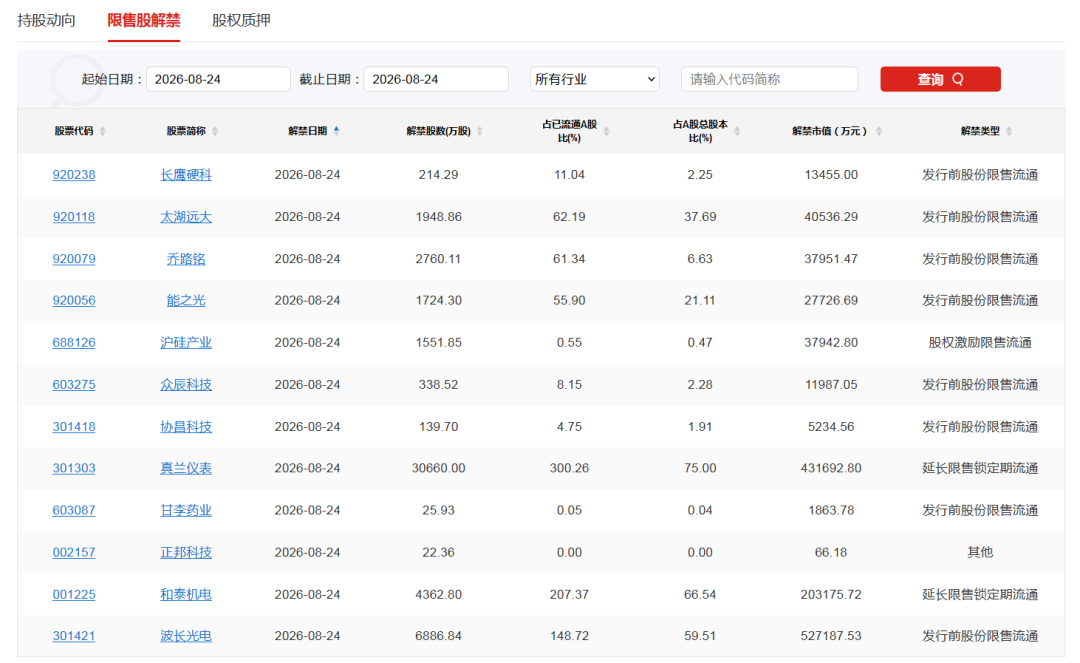Select 太湖远大's 1948.86 shares cell
The width and height of the screenshot is (1080, 663).
coord(438,217)
